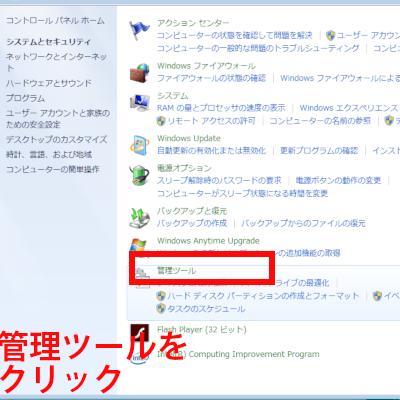The height and width of the screenshot is (400, 400).
Task: Open Windows ファイアウォール heading
Action: pos(206,66)
